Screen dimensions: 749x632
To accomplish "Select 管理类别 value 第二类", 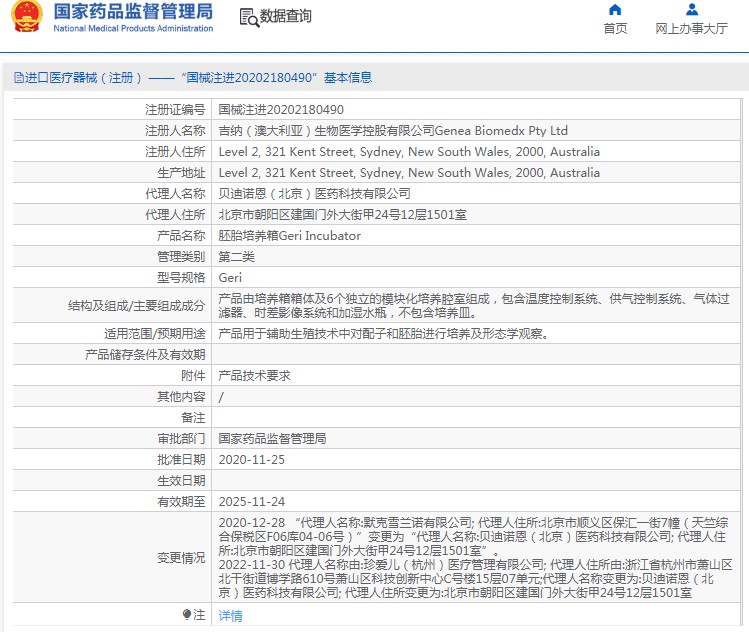I will click(x=236, y=257).
